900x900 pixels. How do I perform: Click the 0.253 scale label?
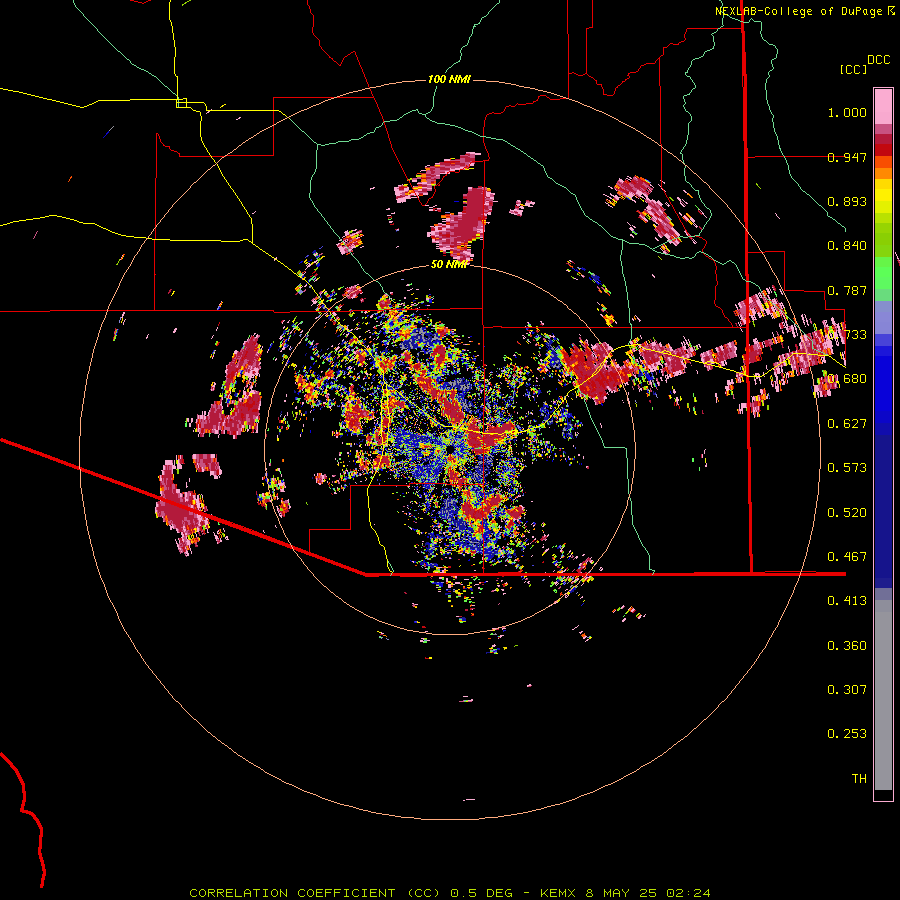[847, 734]
